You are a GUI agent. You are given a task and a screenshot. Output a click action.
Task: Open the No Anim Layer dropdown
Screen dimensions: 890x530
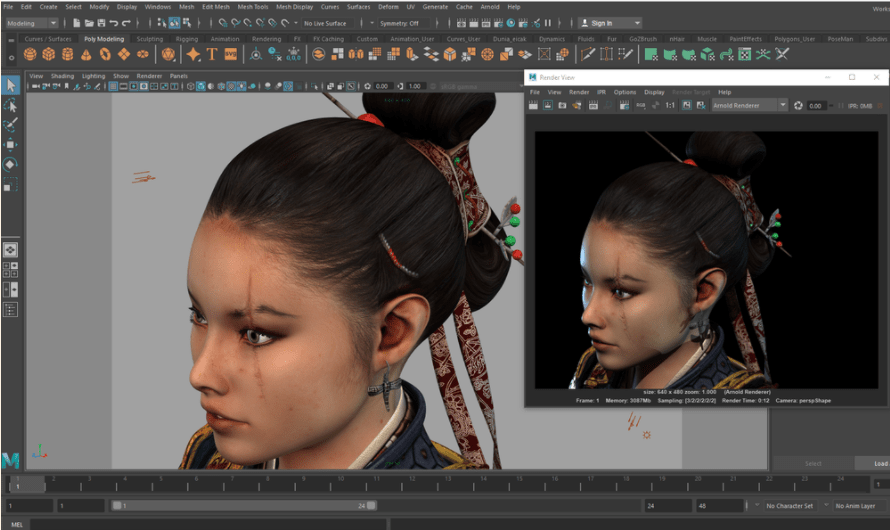point(860,506)
